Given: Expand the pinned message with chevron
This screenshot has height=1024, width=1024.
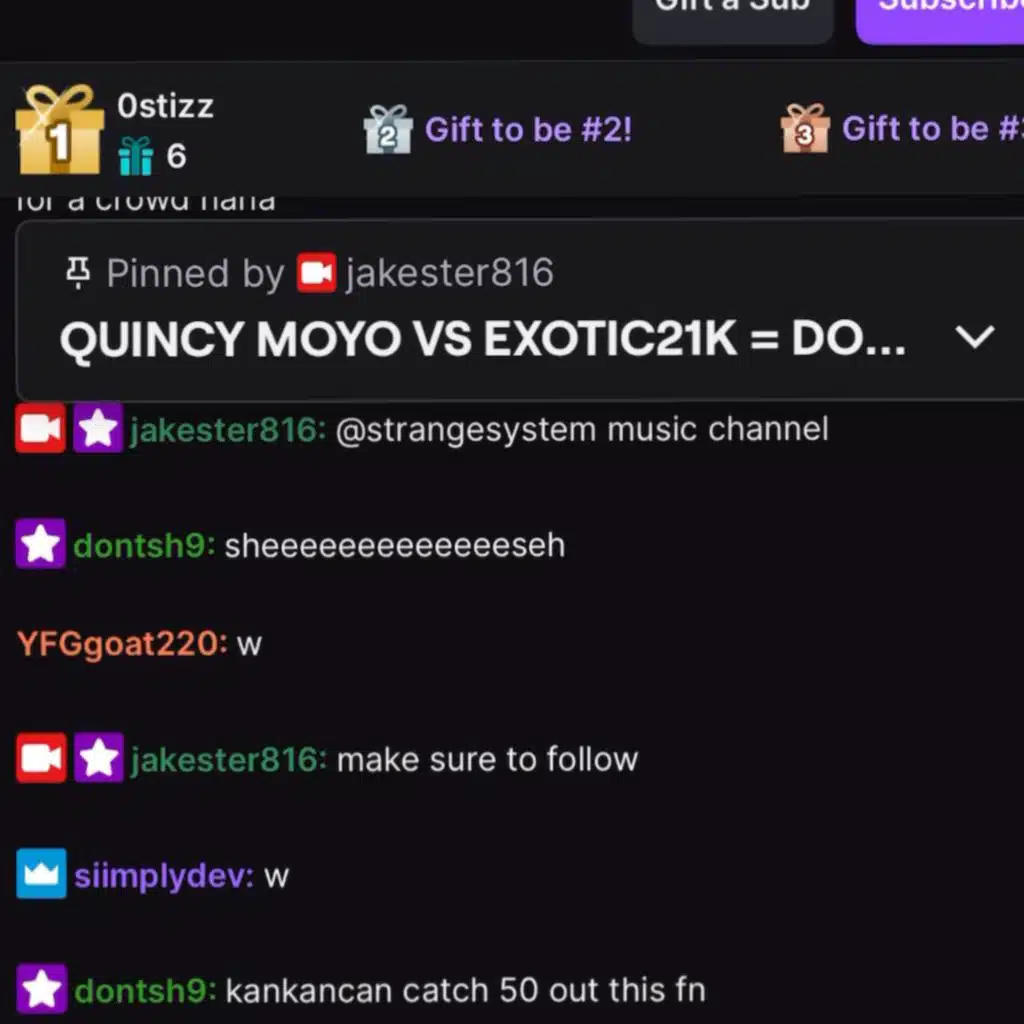Looking at the screenshot, I should (974, 338).
